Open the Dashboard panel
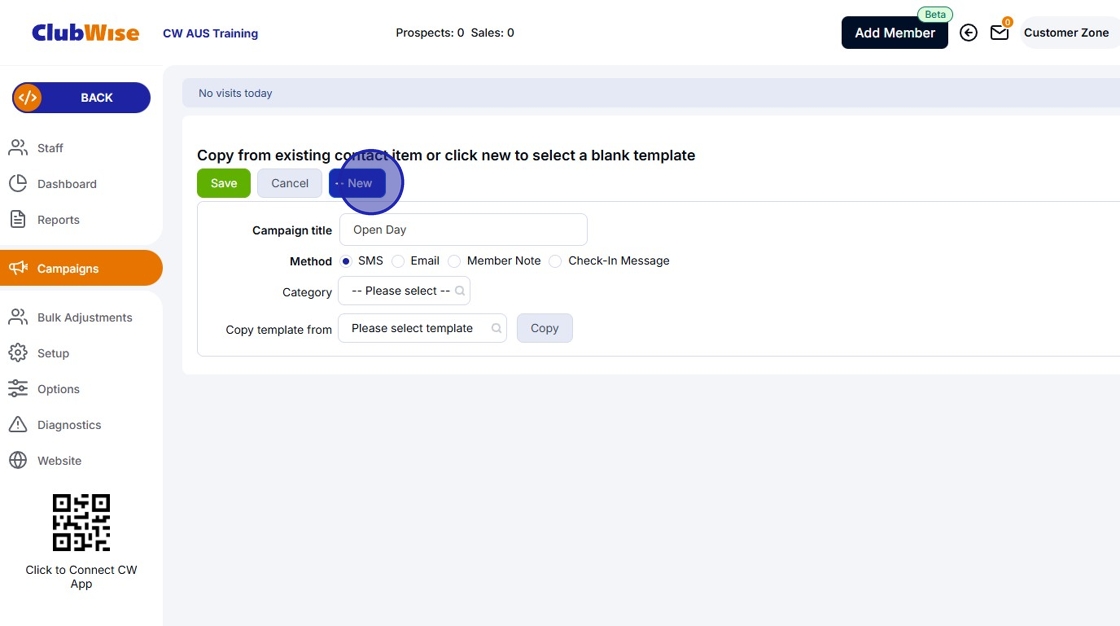This screenshot has width=1120, height=626. 66,183
